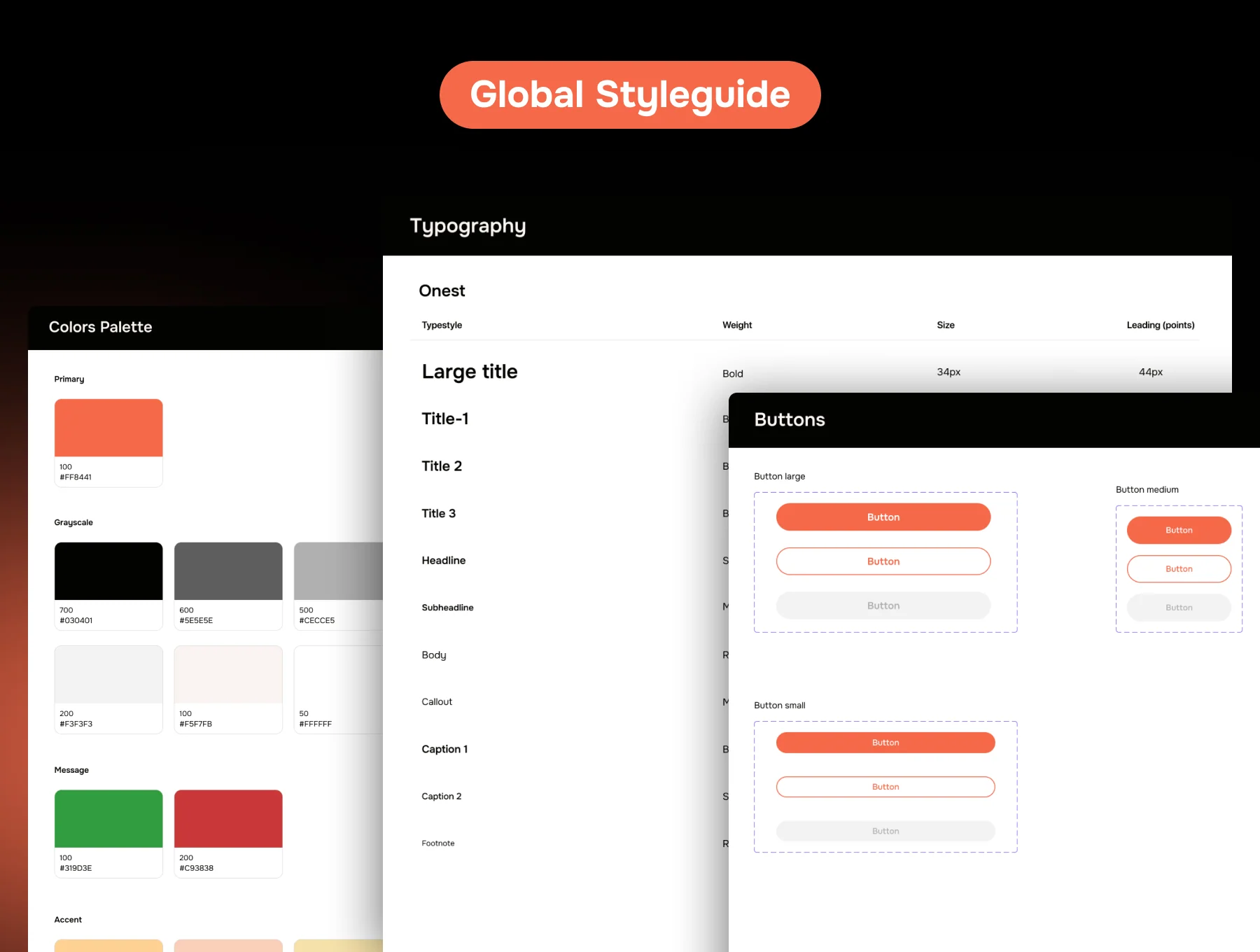This screenshot has height=952, width=1260.
Task: Select the Large title typestyle row
Action: click(x=470, y=372)
